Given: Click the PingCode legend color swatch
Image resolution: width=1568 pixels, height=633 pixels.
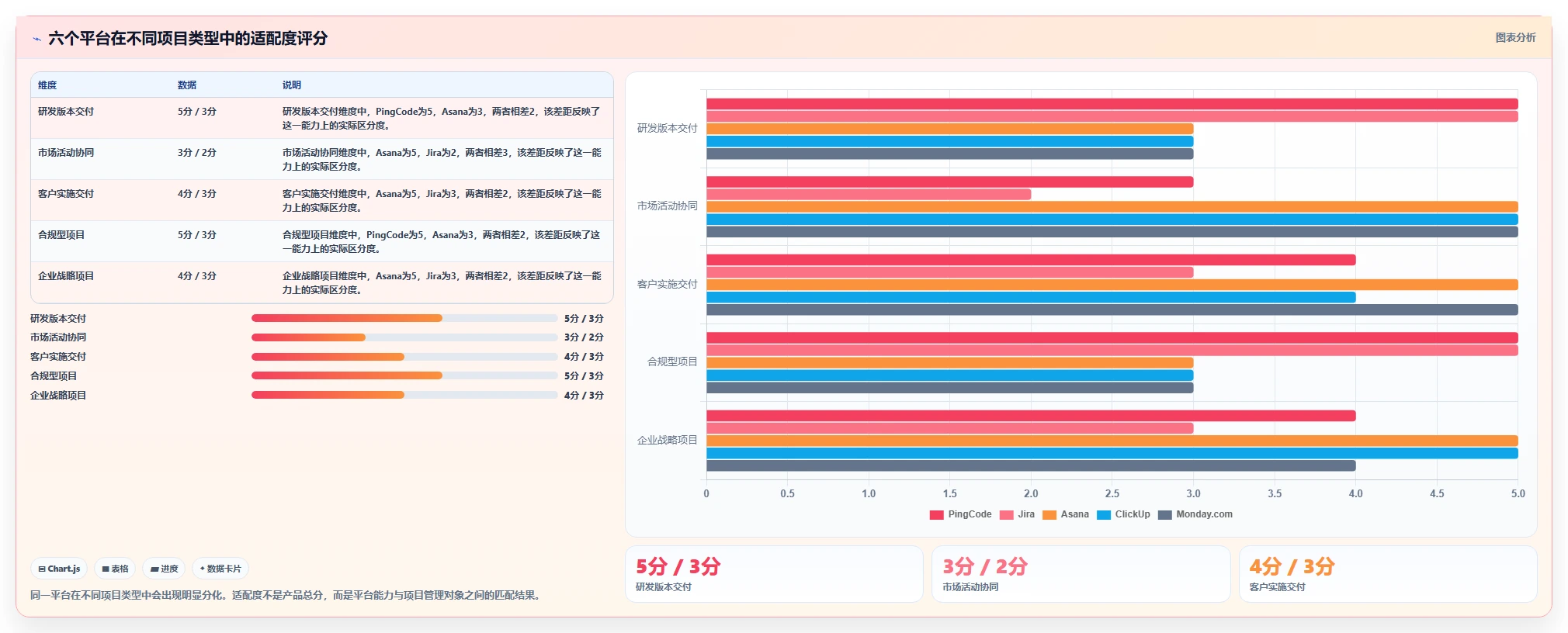Looking at the screenshot, I should coord(936,515).
